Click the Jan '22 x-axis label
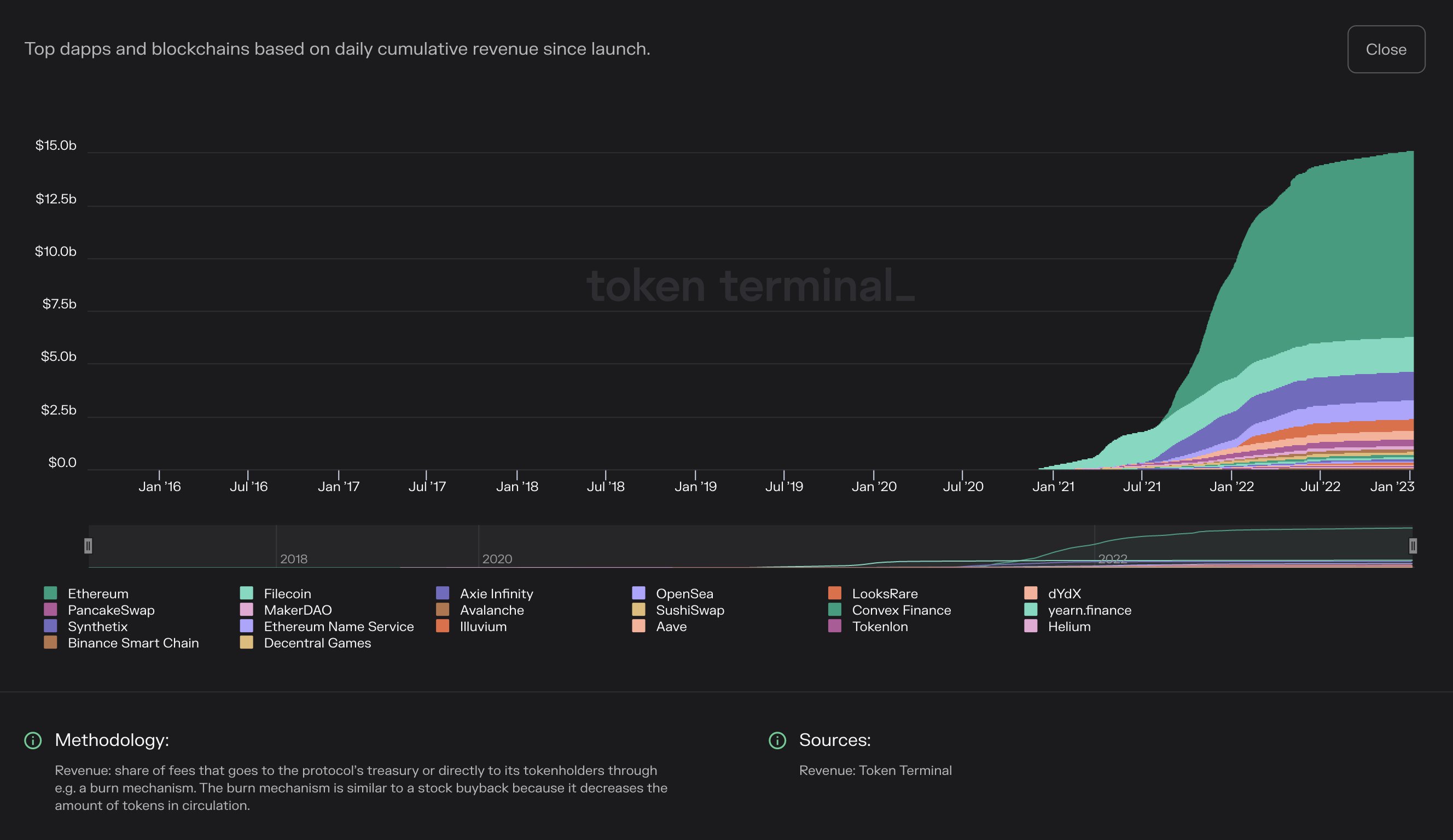The height and width of the screenshot is (840, 1453). point(1231,487)
